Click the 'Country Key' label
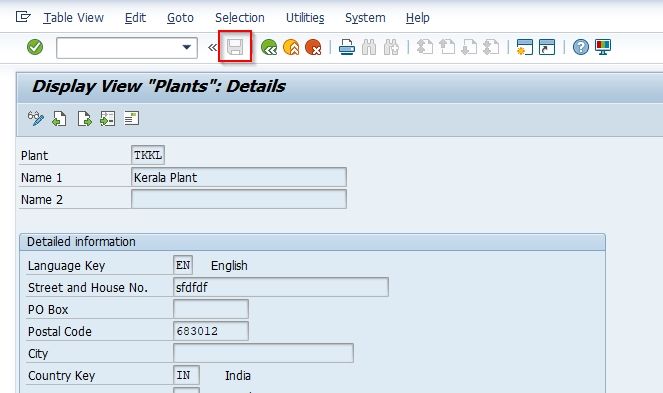 [61, 376]
